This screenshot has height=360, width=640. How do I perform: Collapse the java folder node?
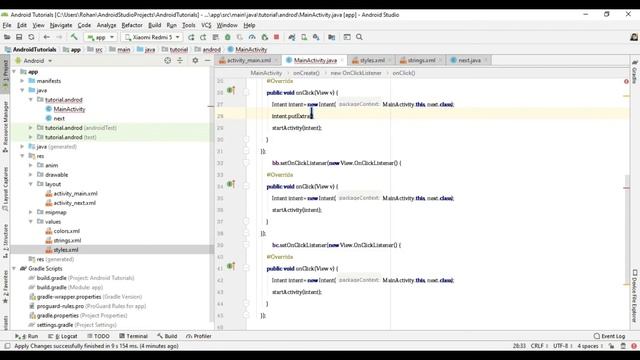pyautogui.click(x=22, y=90)
